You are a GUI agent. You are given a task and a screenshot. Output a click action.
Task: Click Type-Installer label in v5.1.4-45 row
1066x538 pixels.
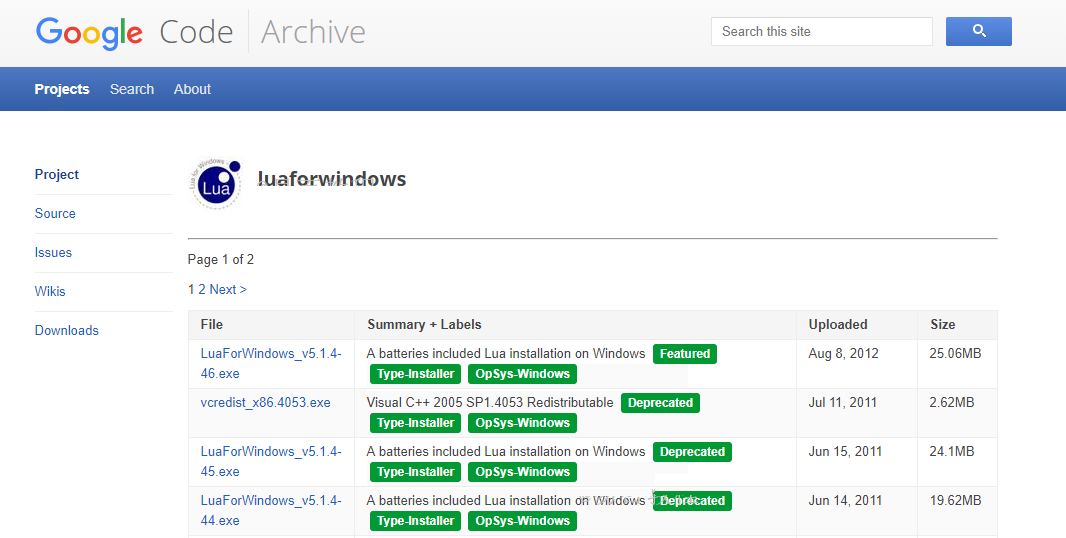click(415, 472)
